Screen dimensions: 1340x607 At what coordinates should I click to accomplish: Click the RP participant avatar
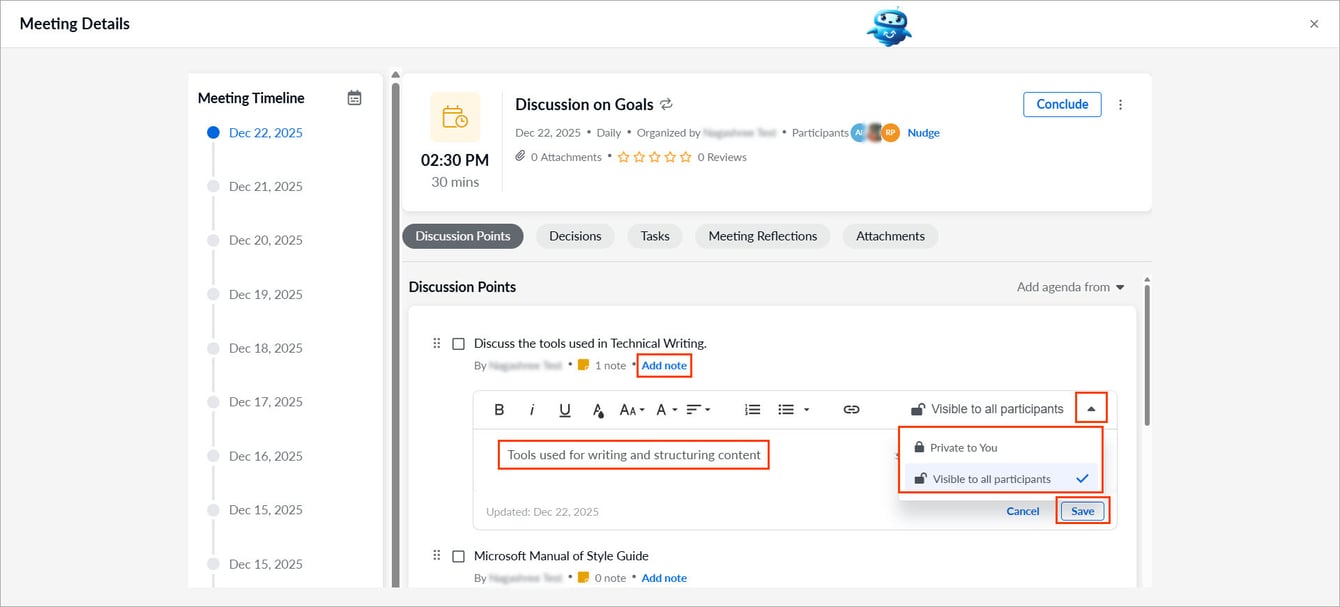pyautogui.click(x=890, y=132)
